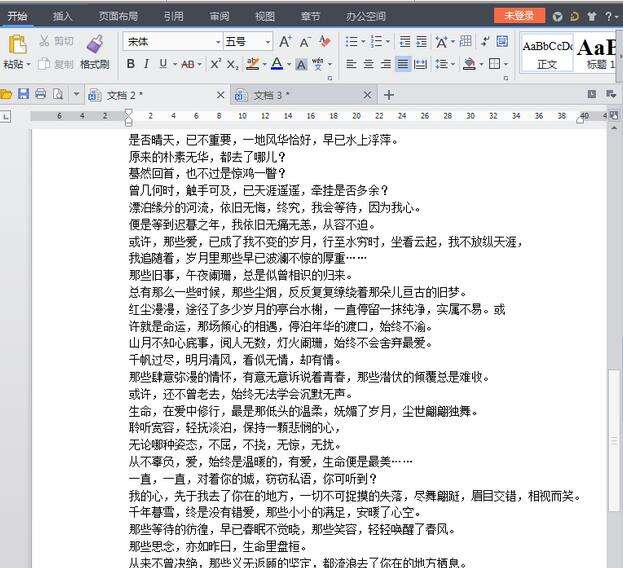Expand the quick access toolbar dropdown arrow
Viewport: 623px width, 568px height.
pyautogui.click(x=76, y=94)
